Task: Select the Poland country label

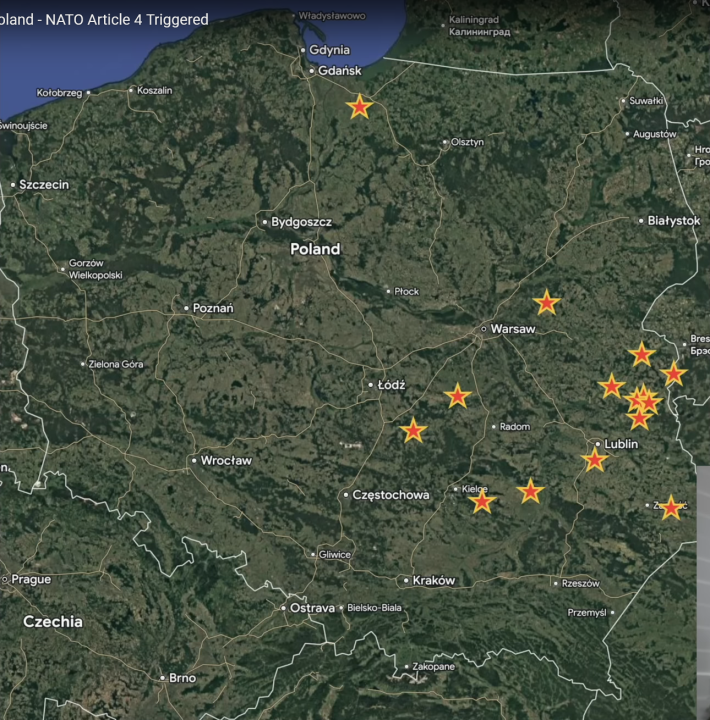Action: click(315, 249)
